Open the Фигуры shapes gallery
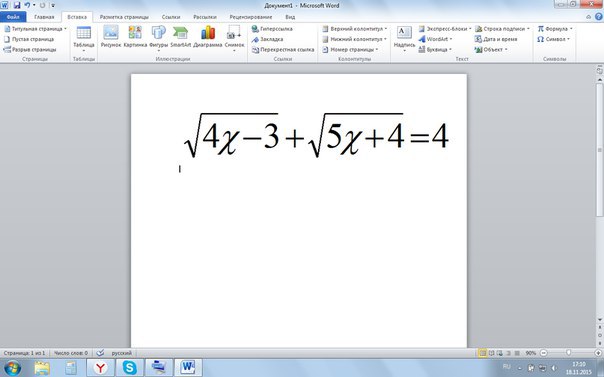This screenshot has height=377, width=604. click(159, 39)
